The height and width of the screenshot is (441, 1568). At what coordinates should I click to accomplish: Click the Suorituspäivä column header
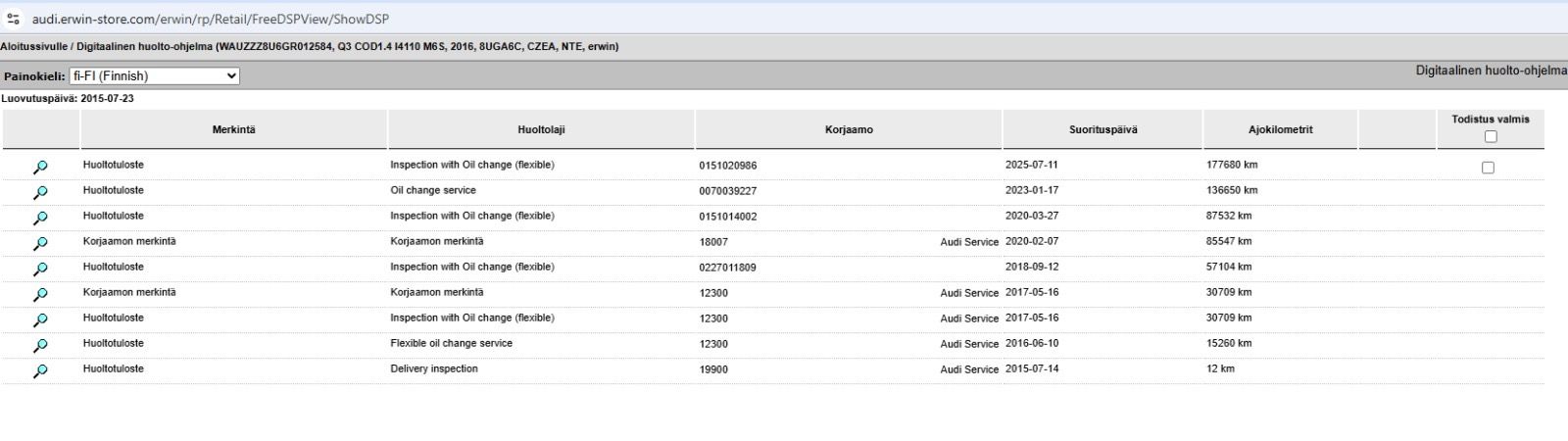click(1102, 129)
